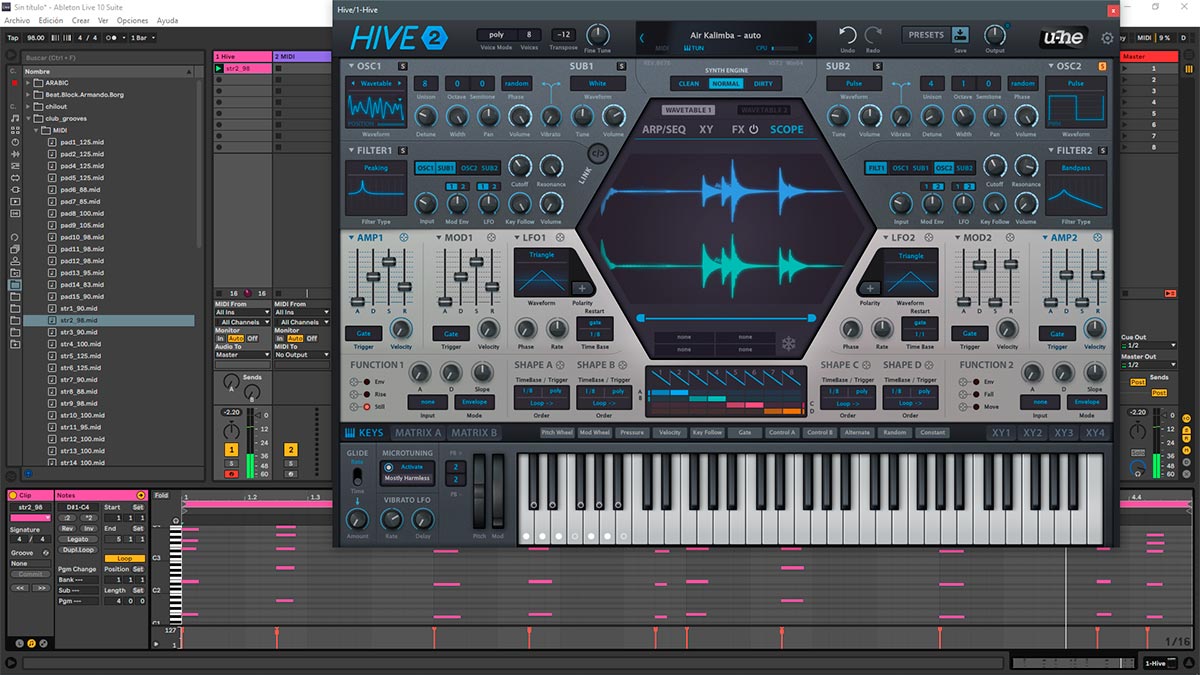The image size is (1200, 675).
Task: Launch the str2_98 clip play button
Action: click(219, 68)
